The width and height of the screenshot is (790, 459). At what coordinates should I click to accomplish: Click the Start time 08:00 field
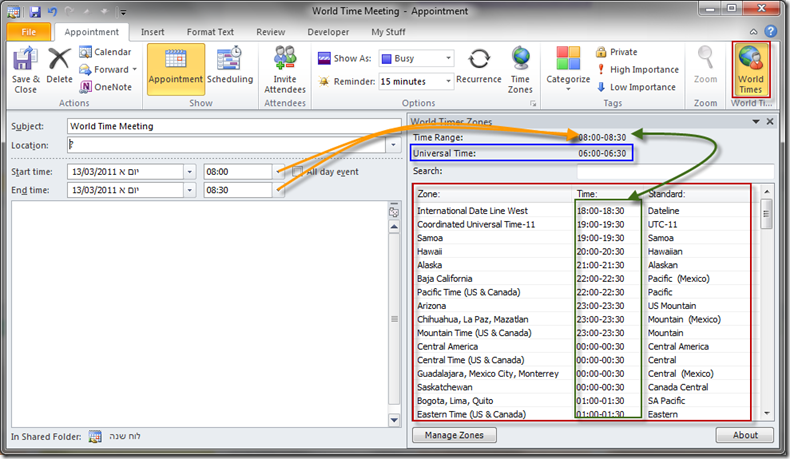point(238,172)
